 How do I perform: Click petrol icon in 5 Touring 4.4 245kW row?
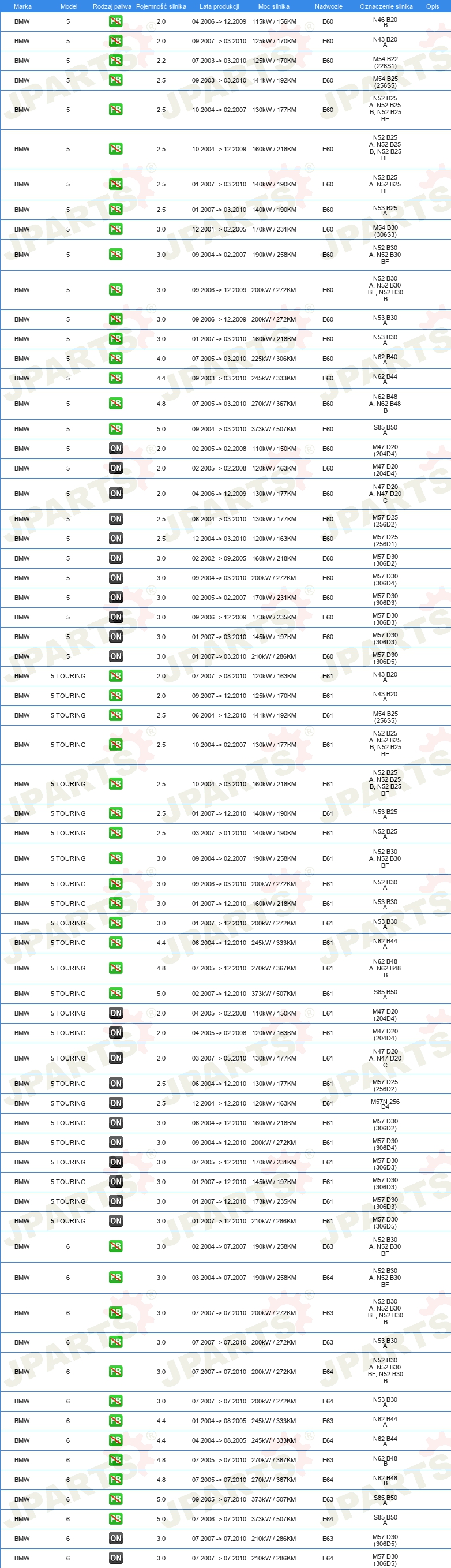point(115,942)
